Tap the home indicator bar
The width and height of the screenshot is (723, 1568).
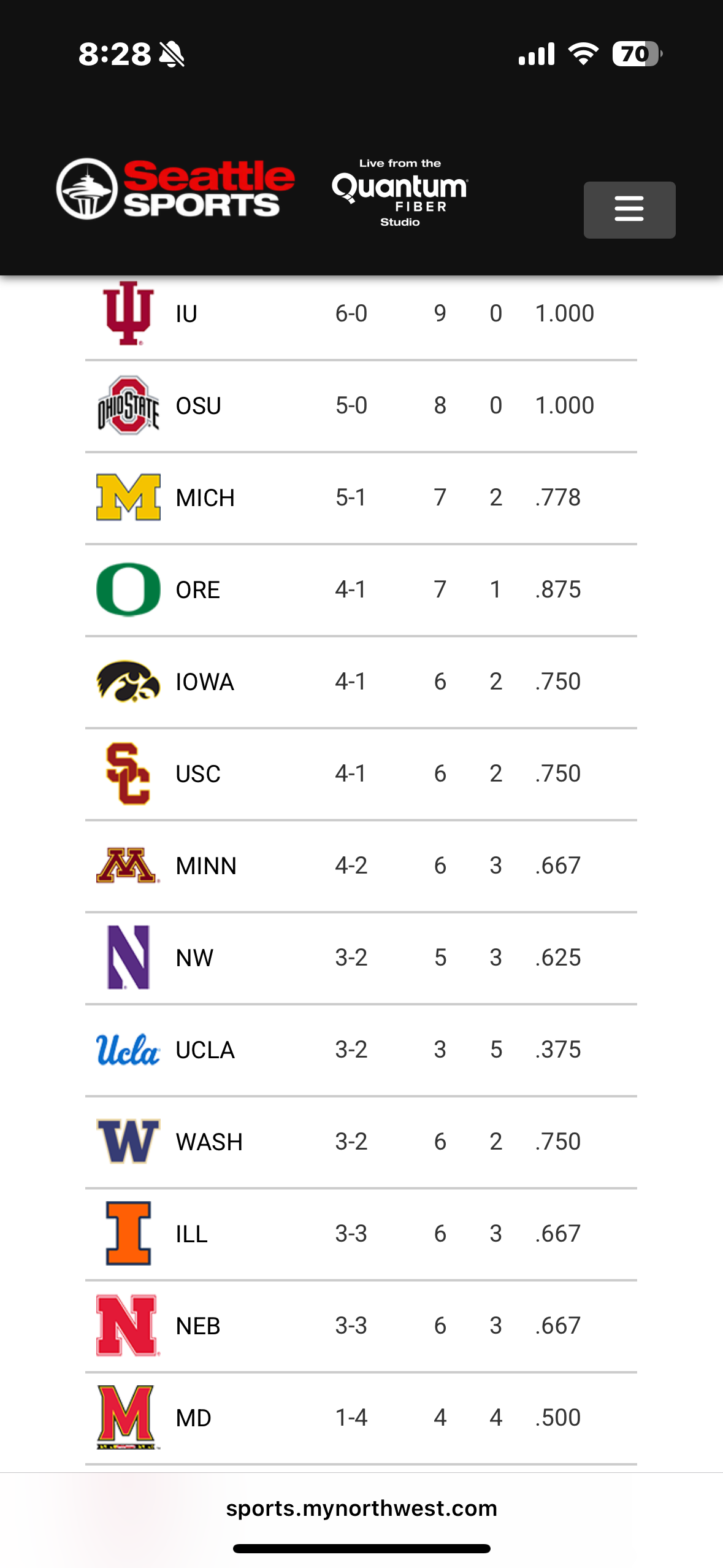click(361, 1548)
